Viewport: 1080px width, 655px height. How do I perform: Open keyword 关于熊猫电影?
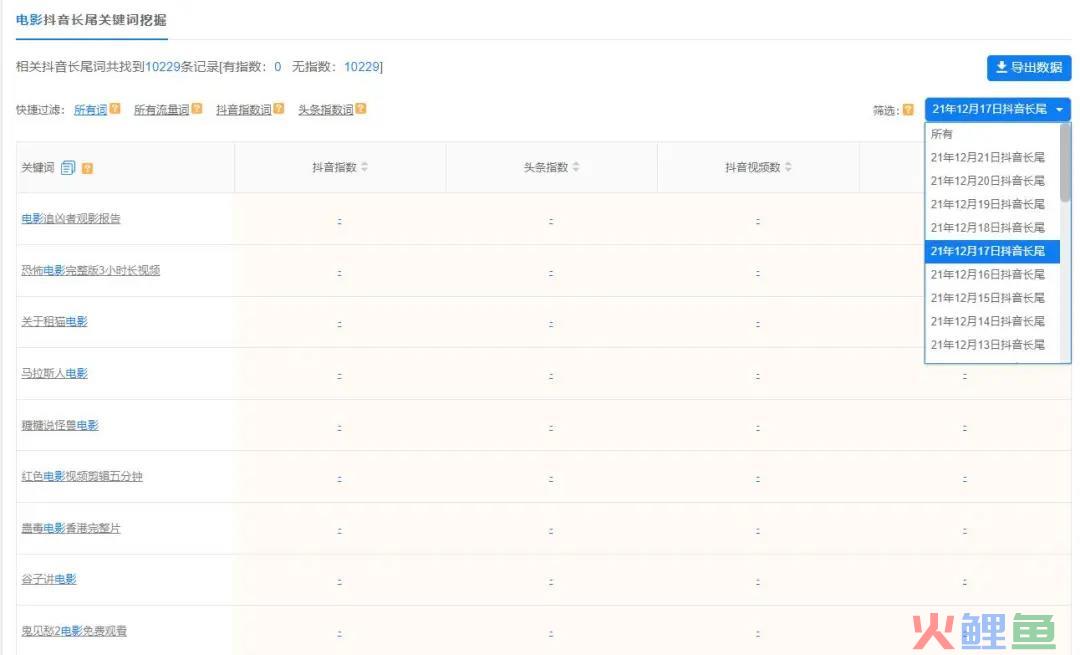(54, 321)
